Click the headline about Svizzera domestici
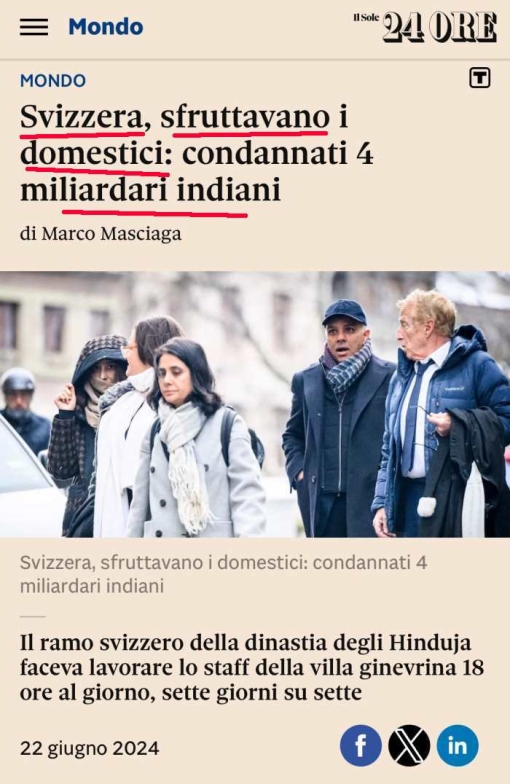Image resolution: width=510 pixels, height=784 pixels. tap(197, 153)
